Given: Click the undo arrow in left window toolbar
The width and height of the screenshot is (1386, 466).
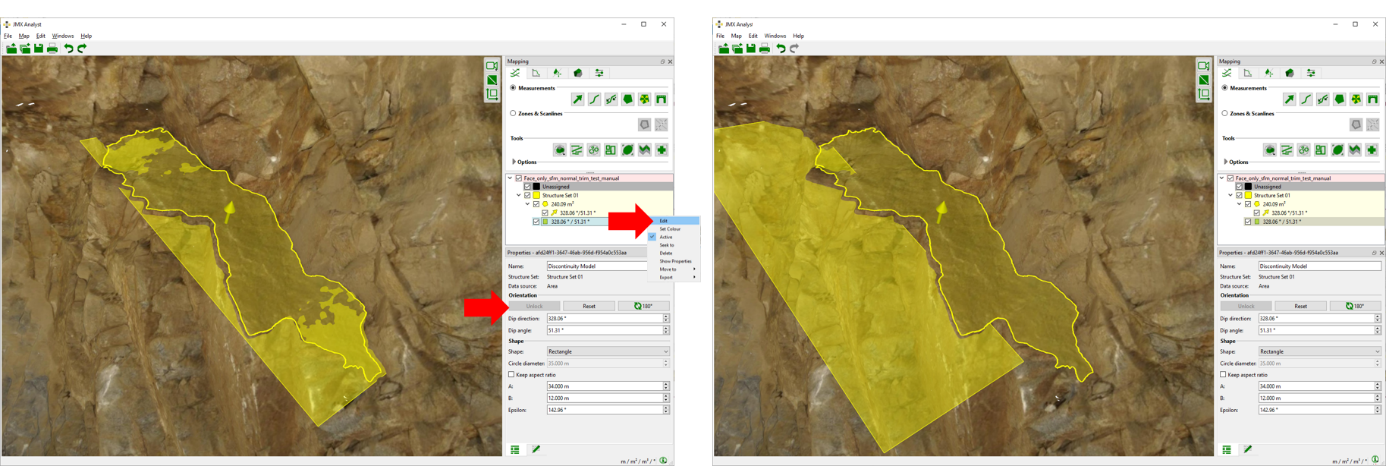Looking at the screenshot, I should tap(69, 48).
